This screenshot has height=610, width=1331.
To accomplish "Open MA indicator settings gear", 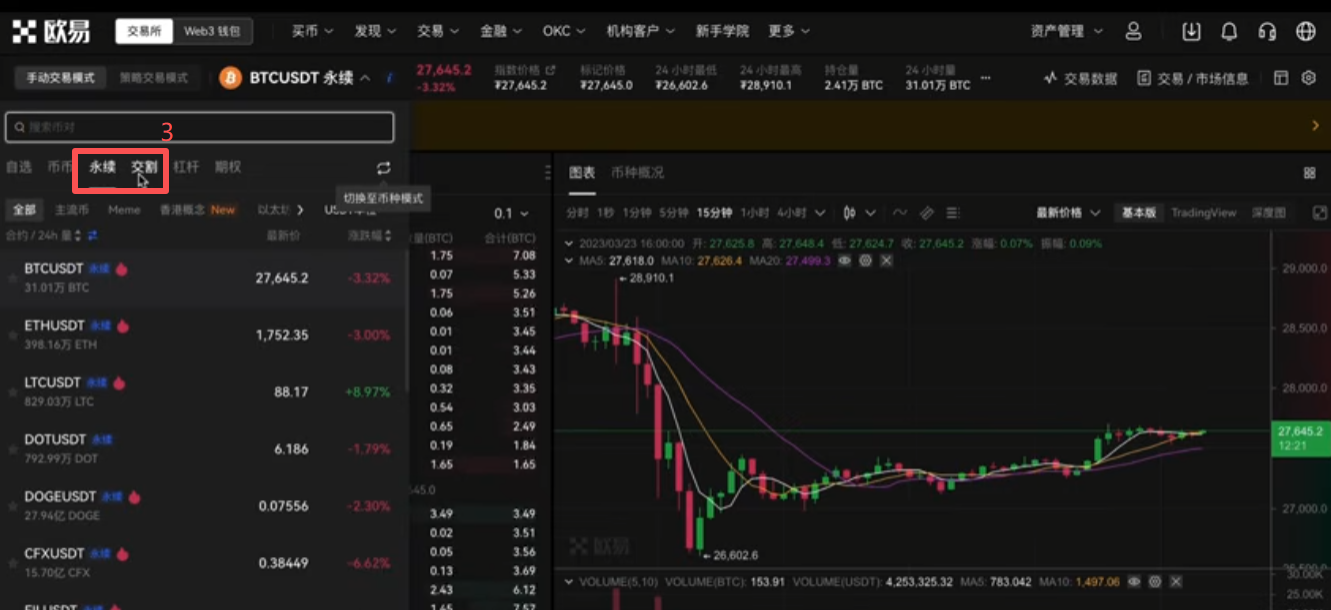I will [x=866, y=260].
